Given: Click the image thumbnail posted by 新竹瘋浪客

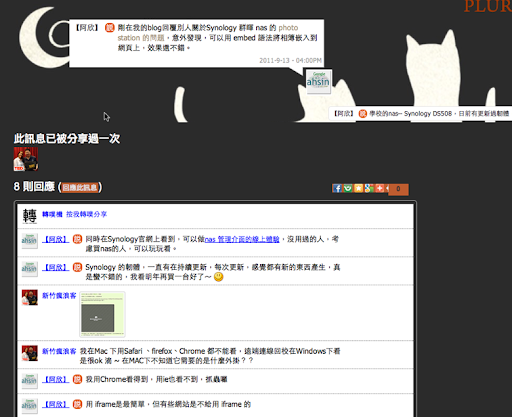Looking at the screenshot, I should (x=102, y=314).
